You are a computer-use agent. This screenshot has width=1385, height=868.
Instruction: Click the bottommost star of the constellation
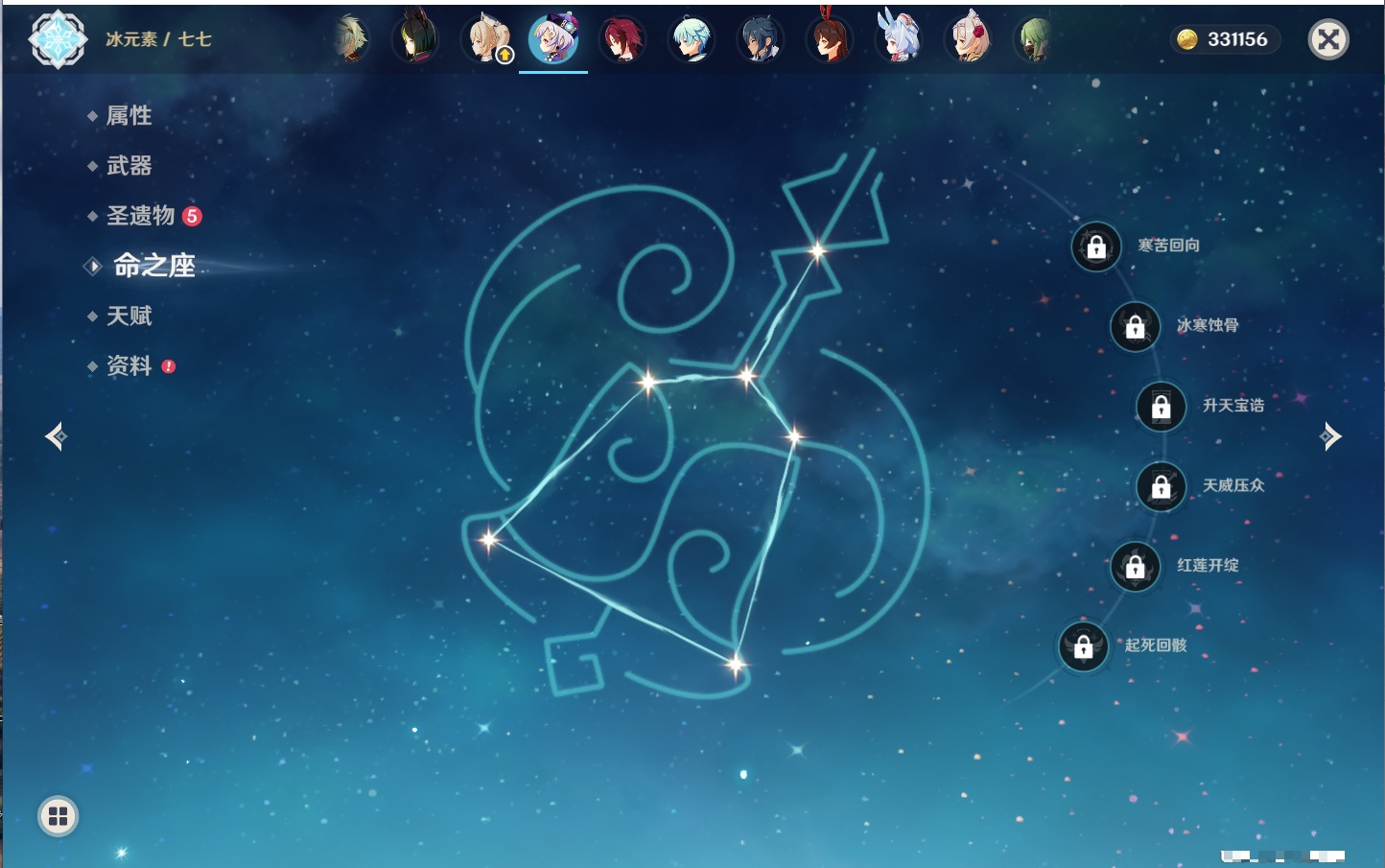tap(736, 663)
